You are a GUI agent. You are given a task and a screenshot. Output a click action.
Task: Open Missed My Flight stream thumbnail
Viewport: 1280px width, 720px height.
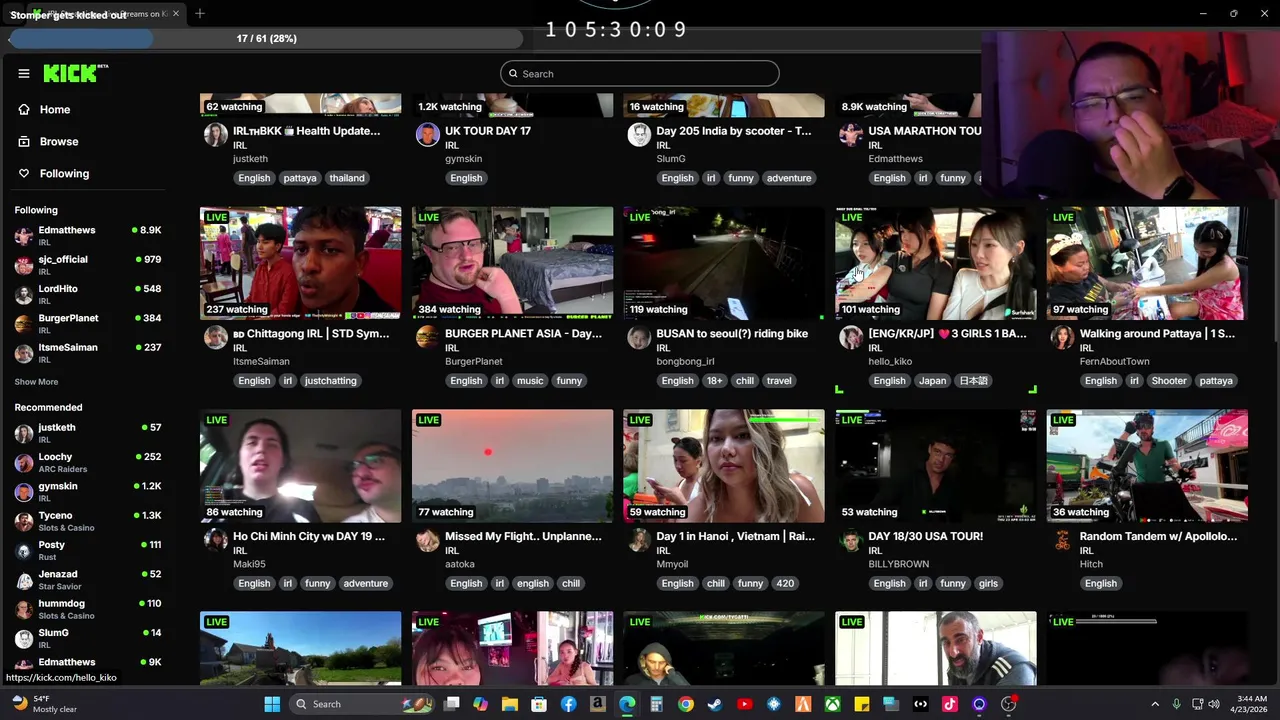tap(512, 466)
